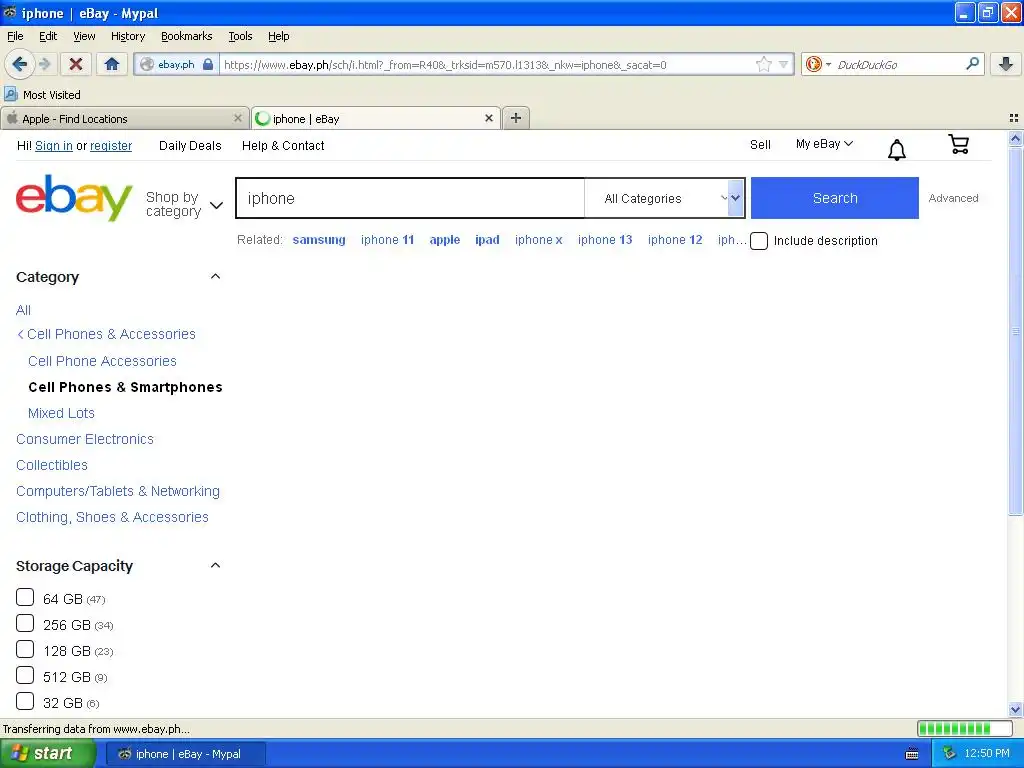Open the Bookmarks menu

point(186,36)
